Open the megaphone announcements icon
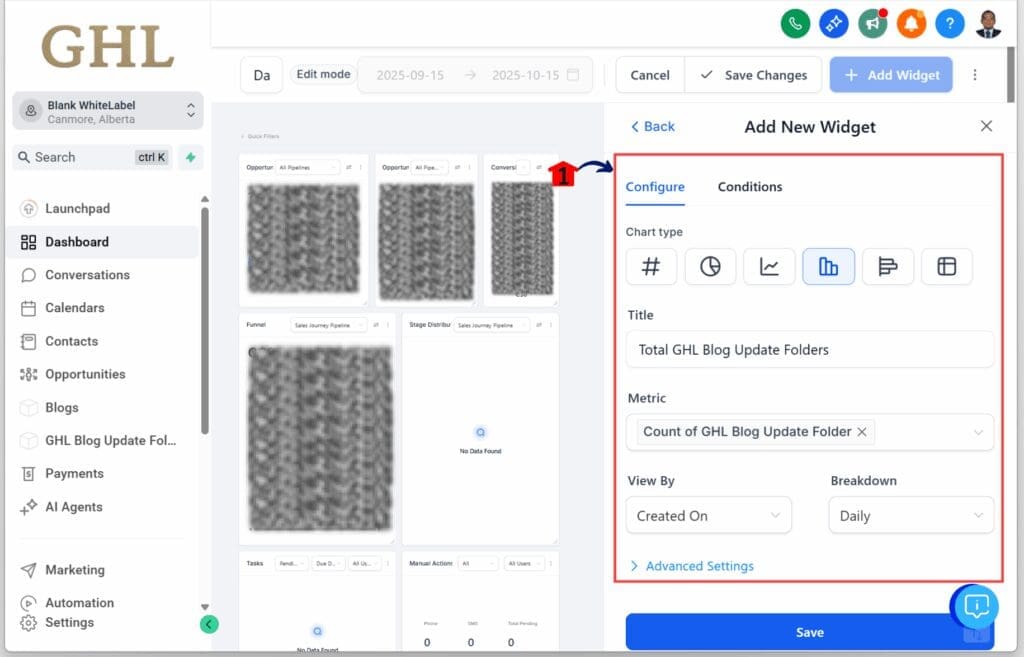1024x657 pixels. [872, 23]
